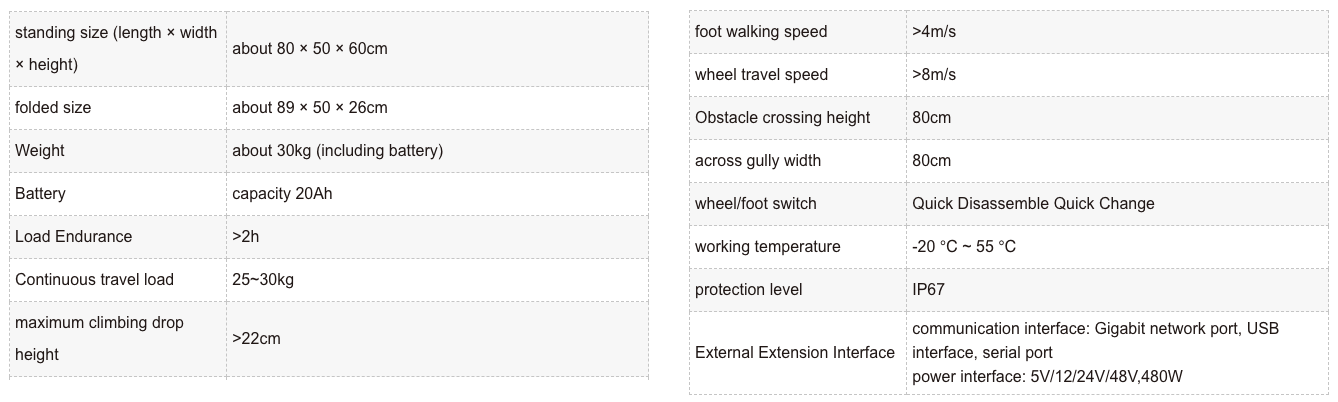Screen dimensions: 1338x402
Task: Click the "capacity 20Ah" battery value
Action: (282, 193)
